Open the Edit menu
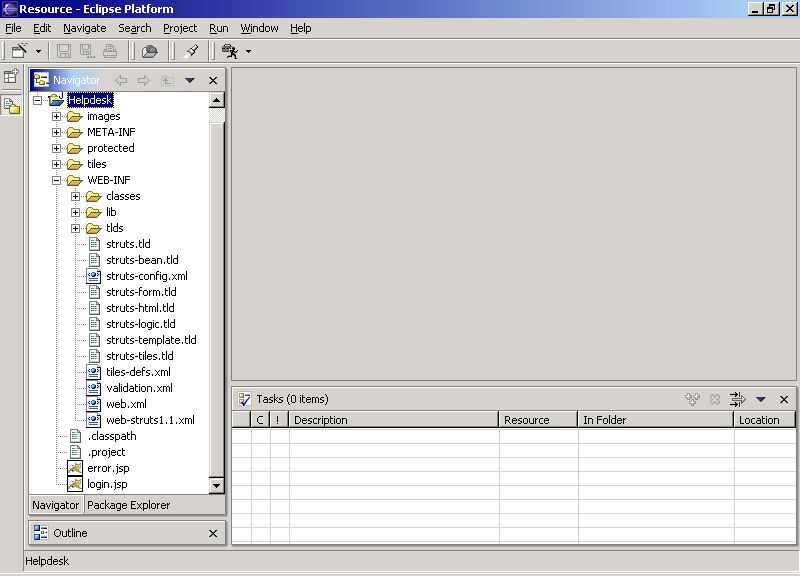The width and height of the screenshot is (800, 576). (x=42, y=28)
